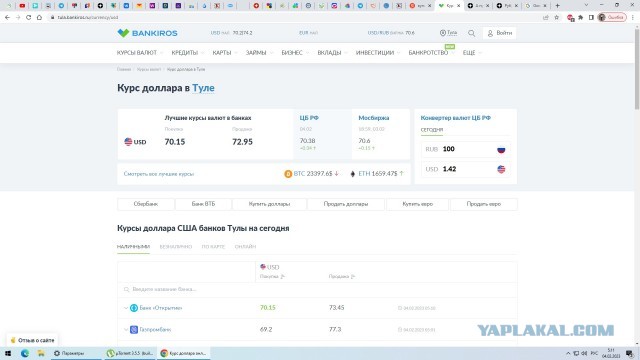The image size is (640, 360).
Task: Click the Продать доллары button
Action: click(346, 204)
